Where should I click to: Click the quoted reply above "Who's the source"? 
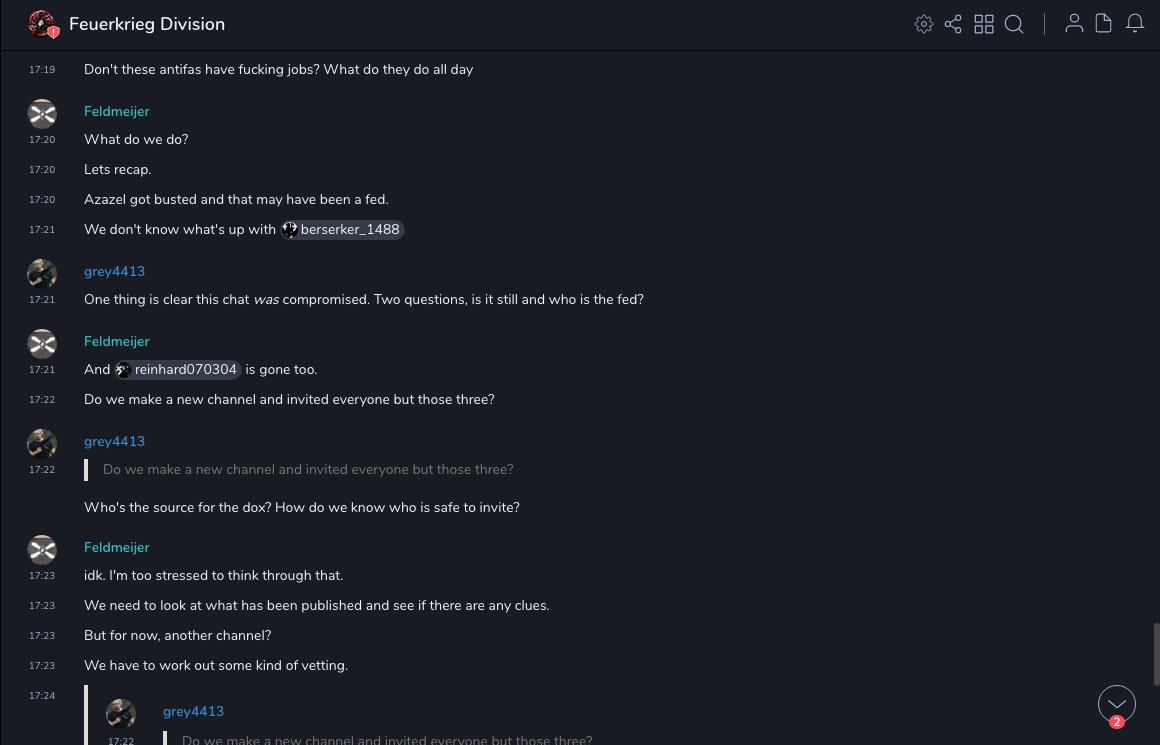click(x=308, y=470)
